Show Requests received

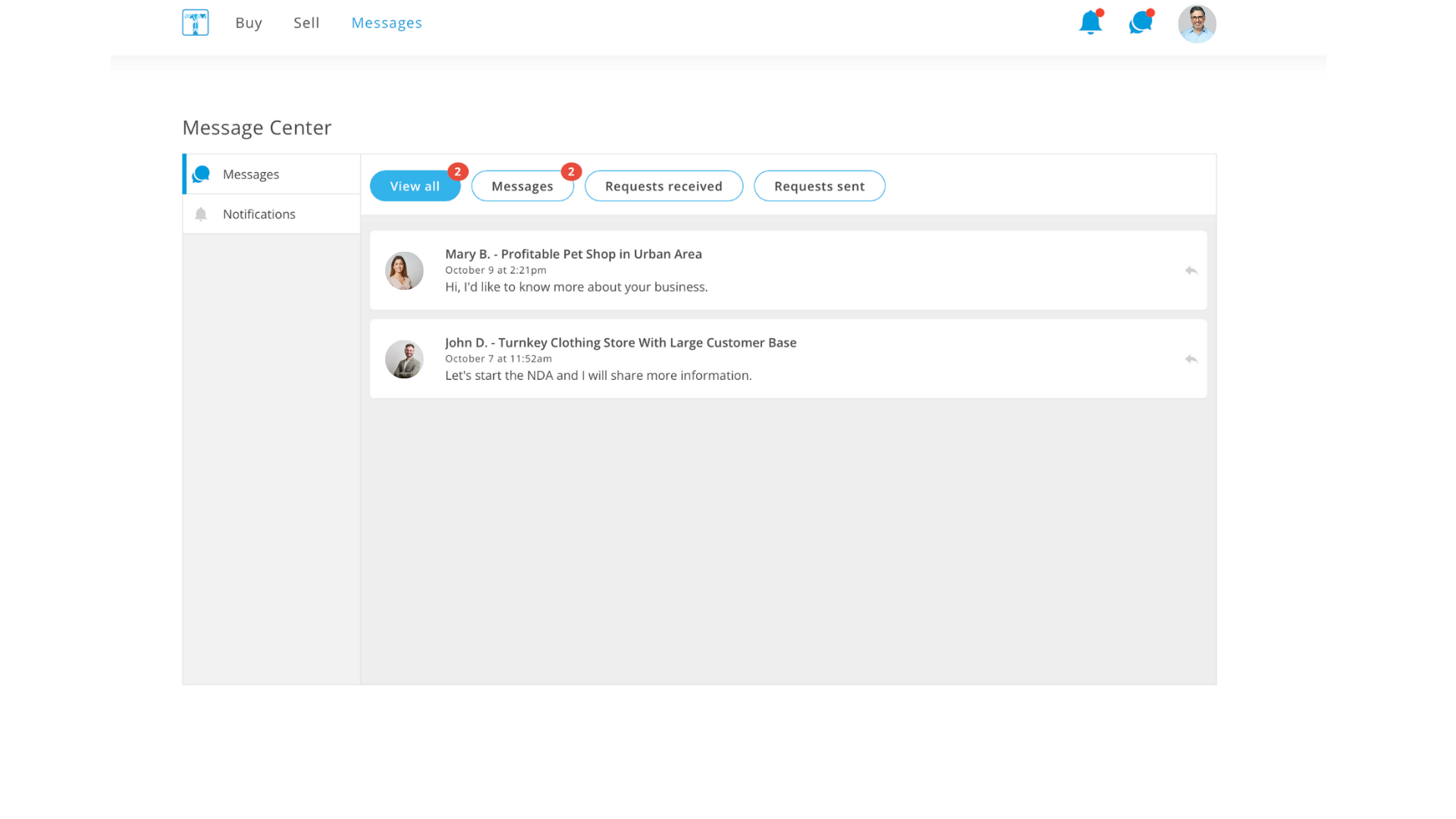tap(664, 187)
